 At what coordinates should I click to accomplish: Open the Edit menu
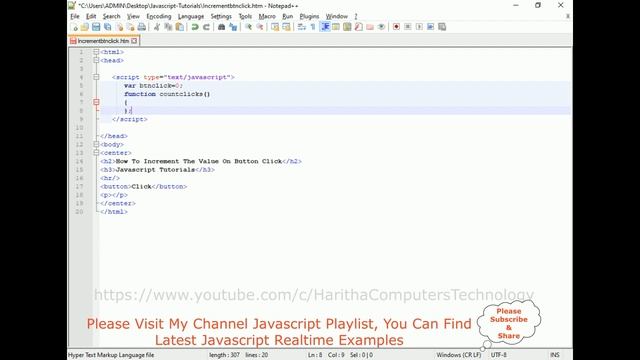click(x=91, y=16)
